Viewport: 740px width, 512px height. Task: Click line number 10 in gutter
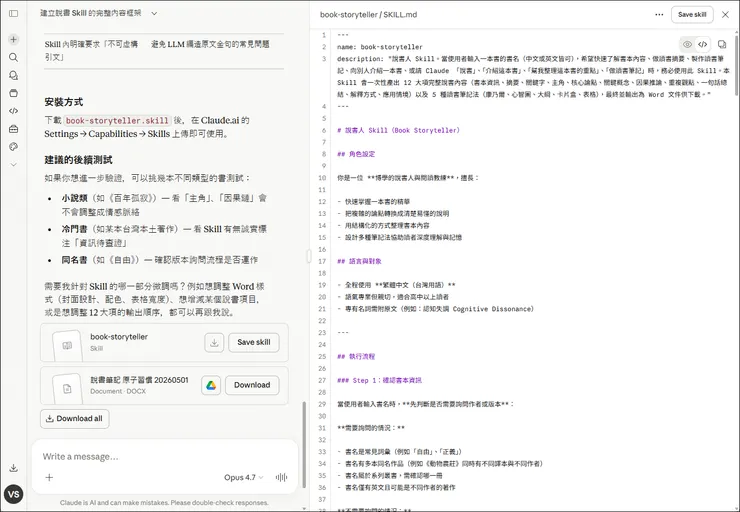(322, 178)
